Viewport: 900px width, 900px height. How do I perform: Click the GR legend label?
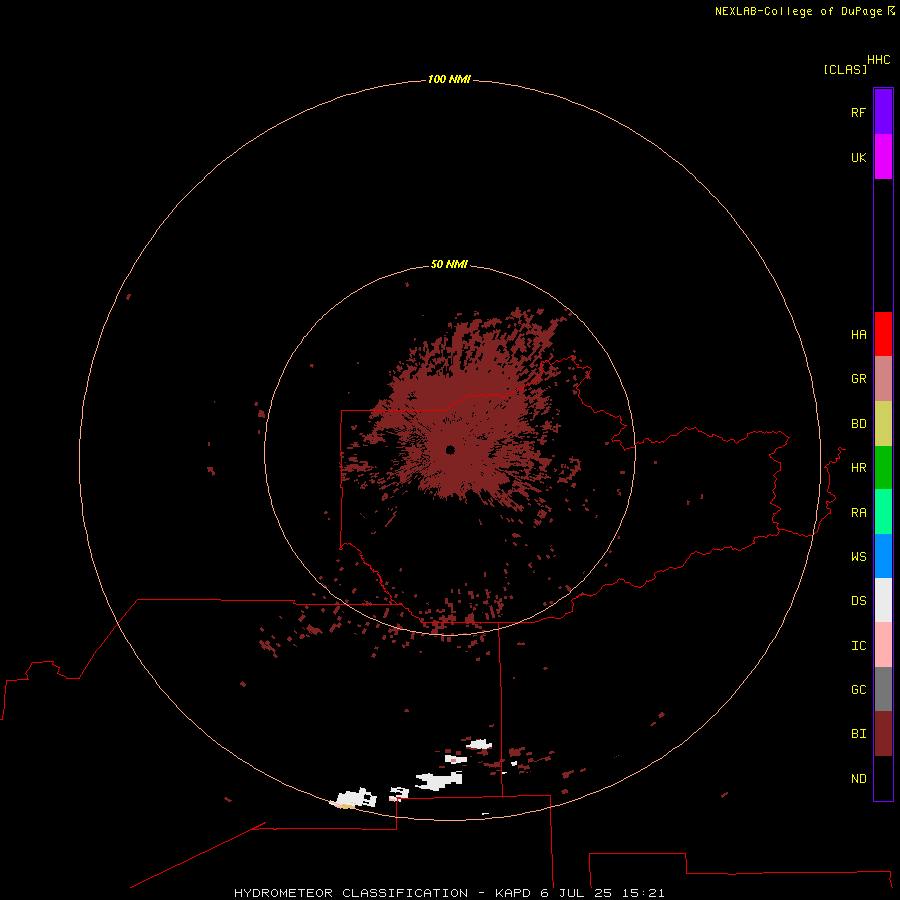858,379
